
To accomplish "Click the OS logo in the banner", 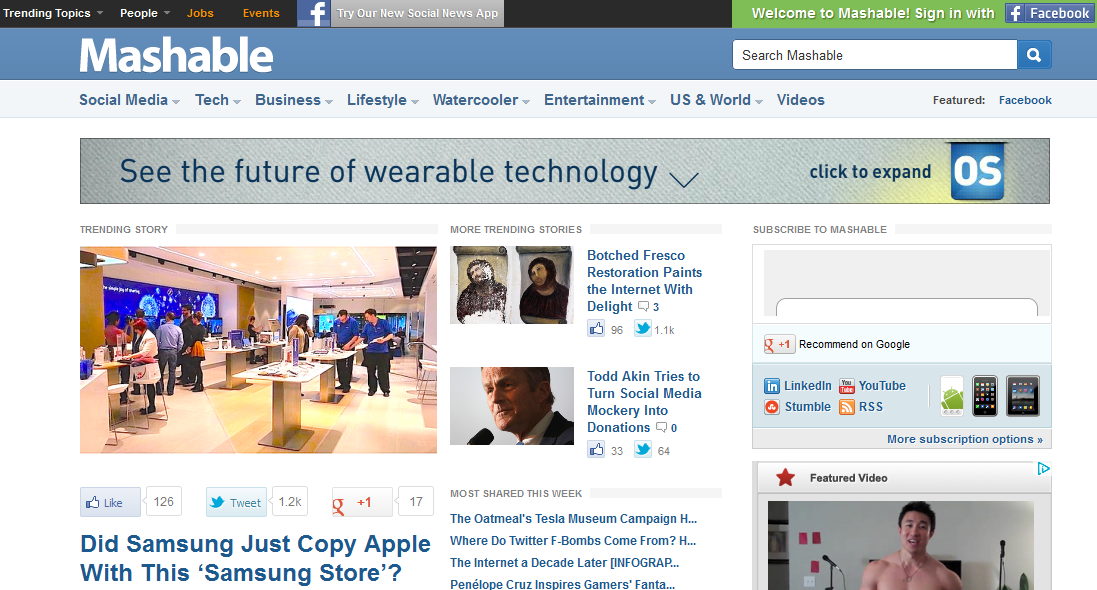I will point(977,171).
